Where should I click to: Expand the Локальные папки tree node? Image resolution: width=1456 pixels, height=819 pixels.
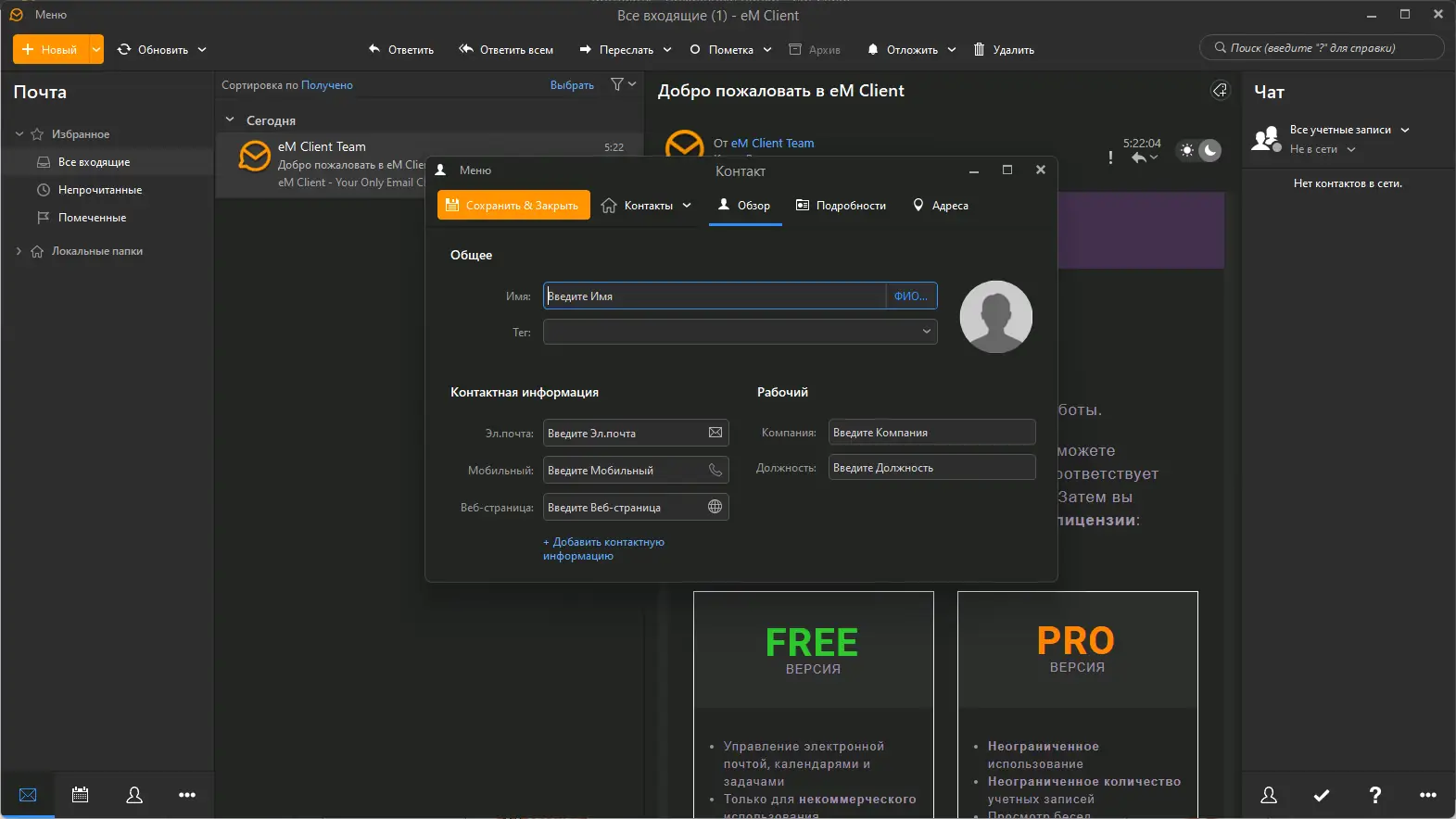[19, 251]
